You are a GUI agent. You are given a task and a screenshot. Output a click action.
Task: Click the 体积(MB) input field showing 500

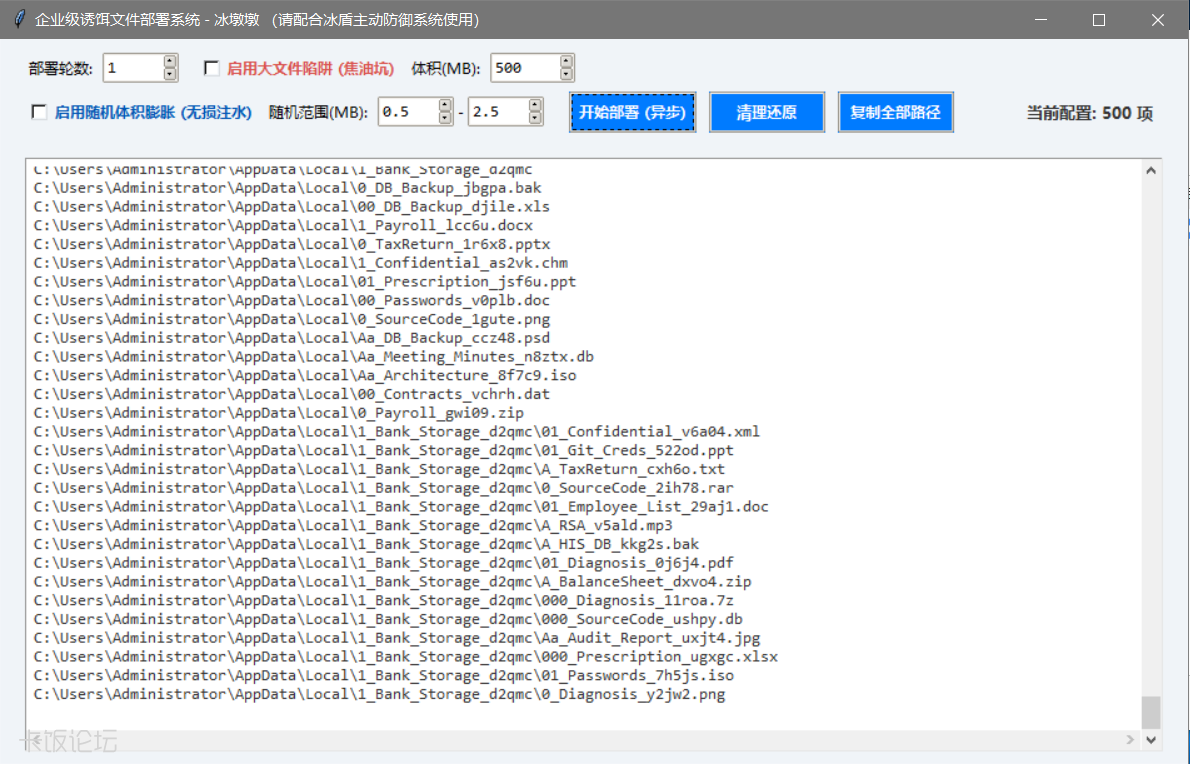pyautogui.click(x=523, y=68)
